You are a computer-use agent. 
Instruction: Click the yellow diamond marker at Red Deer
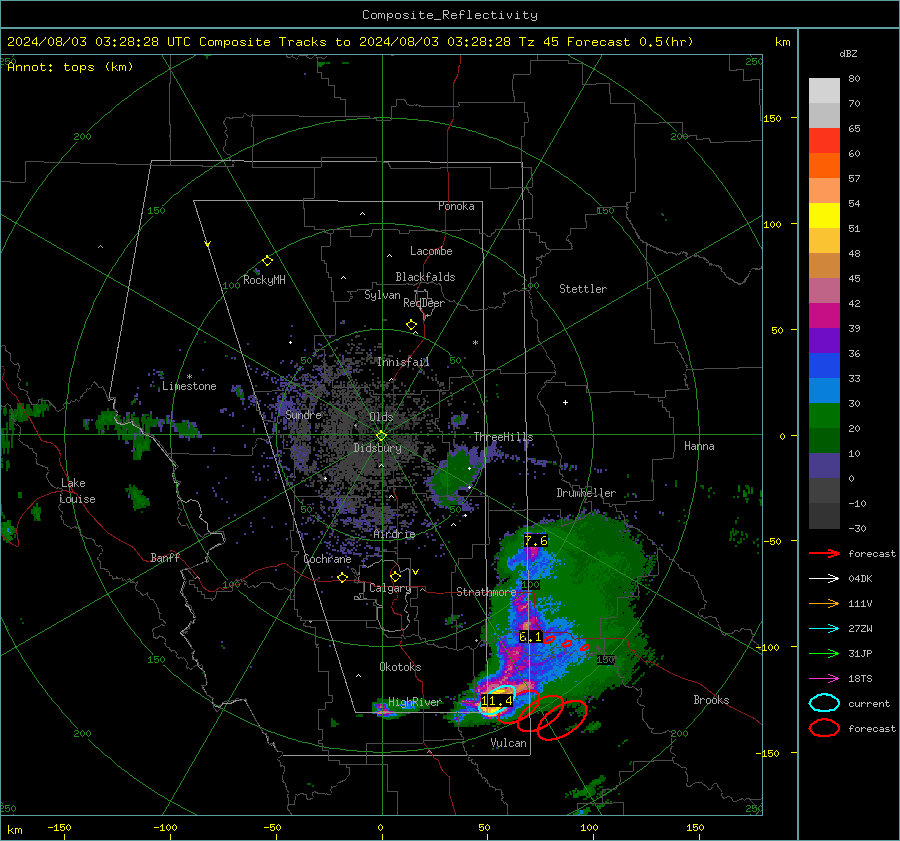tap(412, 325)
